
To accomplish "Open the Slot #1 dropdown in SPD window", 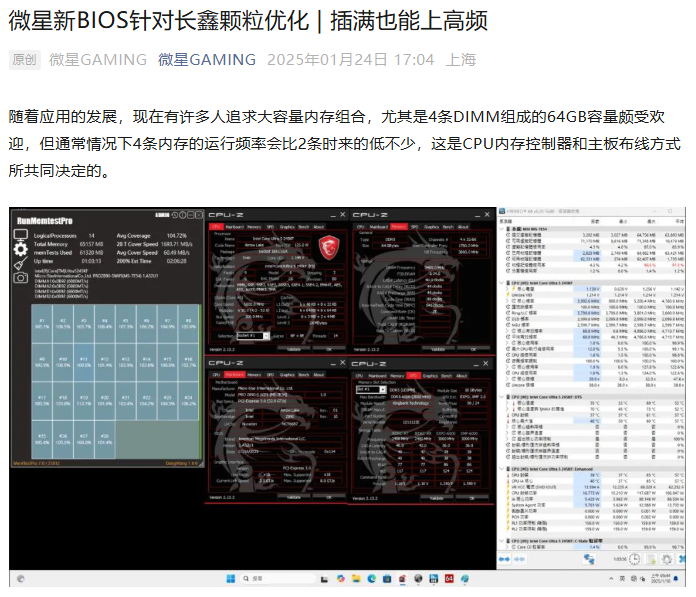I will (x=371, y=390).
